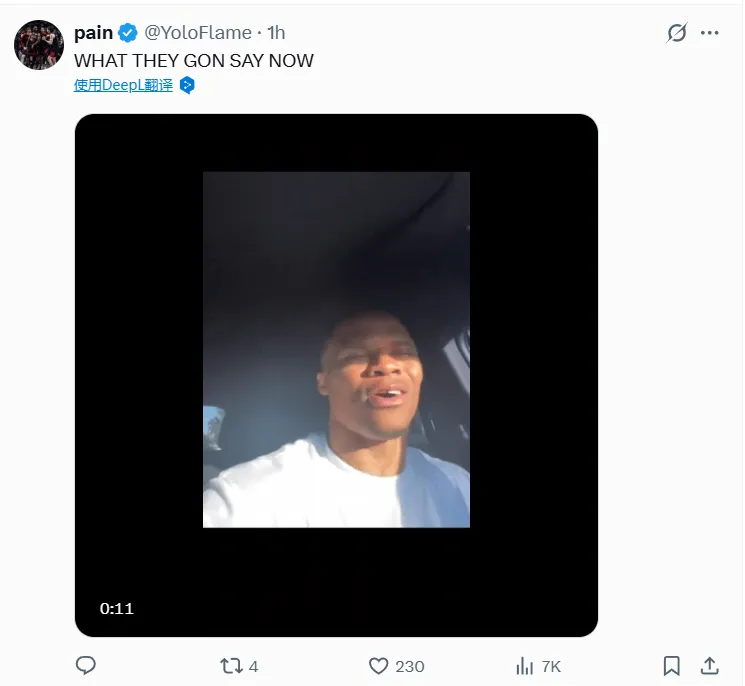Open the three-dot more options menu

(710, 33)
